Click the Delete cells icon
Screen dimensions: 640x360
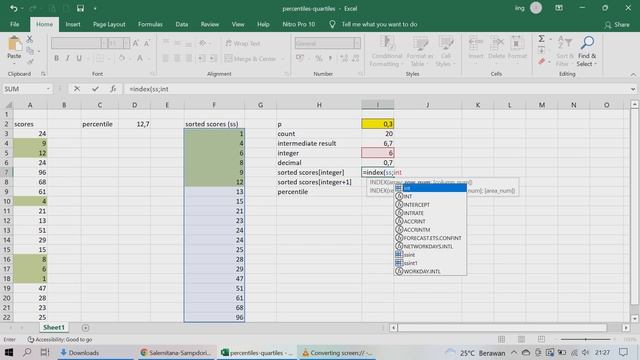click(x=496, y=43)
